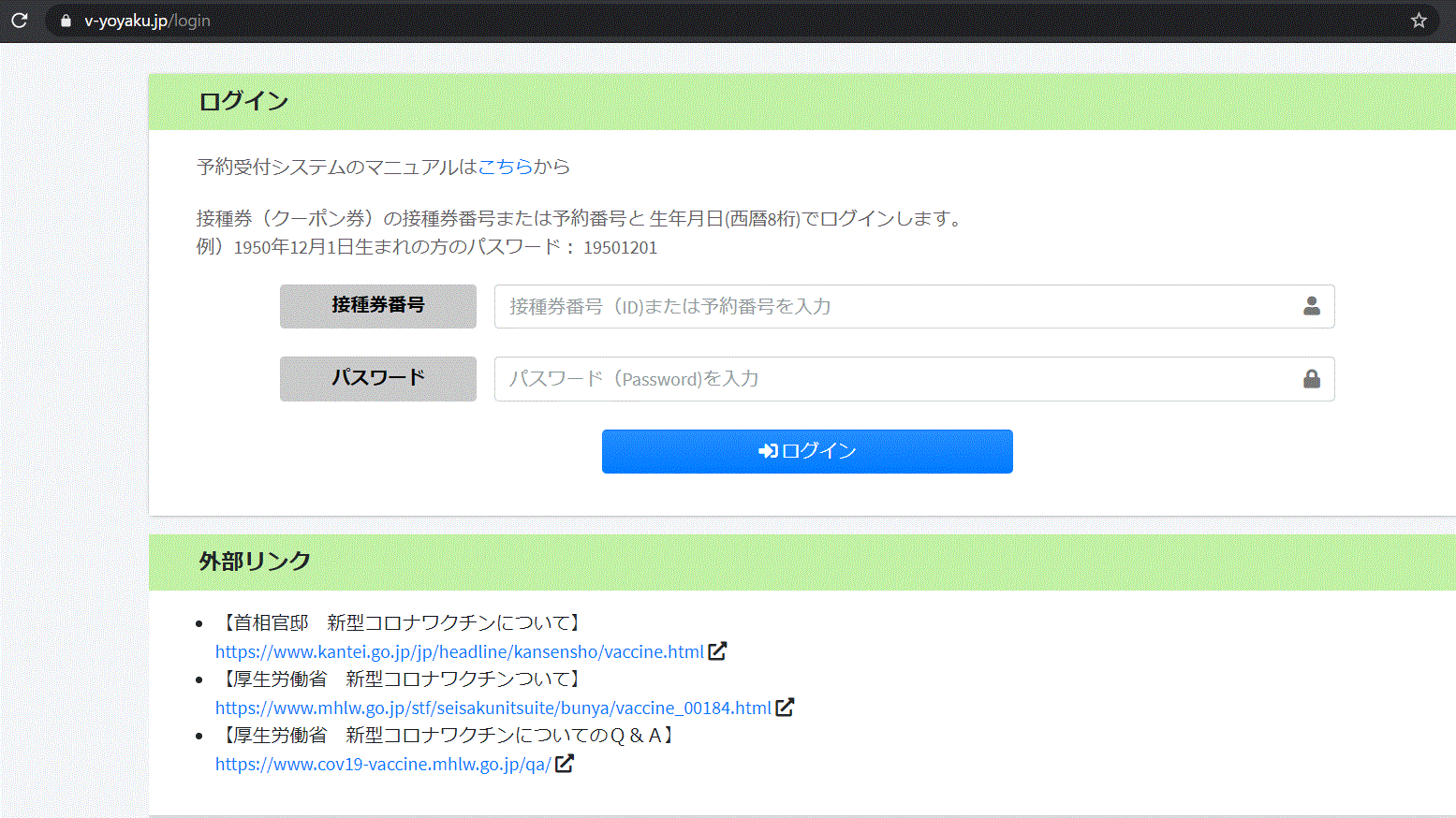Click the person icon in ID field

tap(1311, 306)
